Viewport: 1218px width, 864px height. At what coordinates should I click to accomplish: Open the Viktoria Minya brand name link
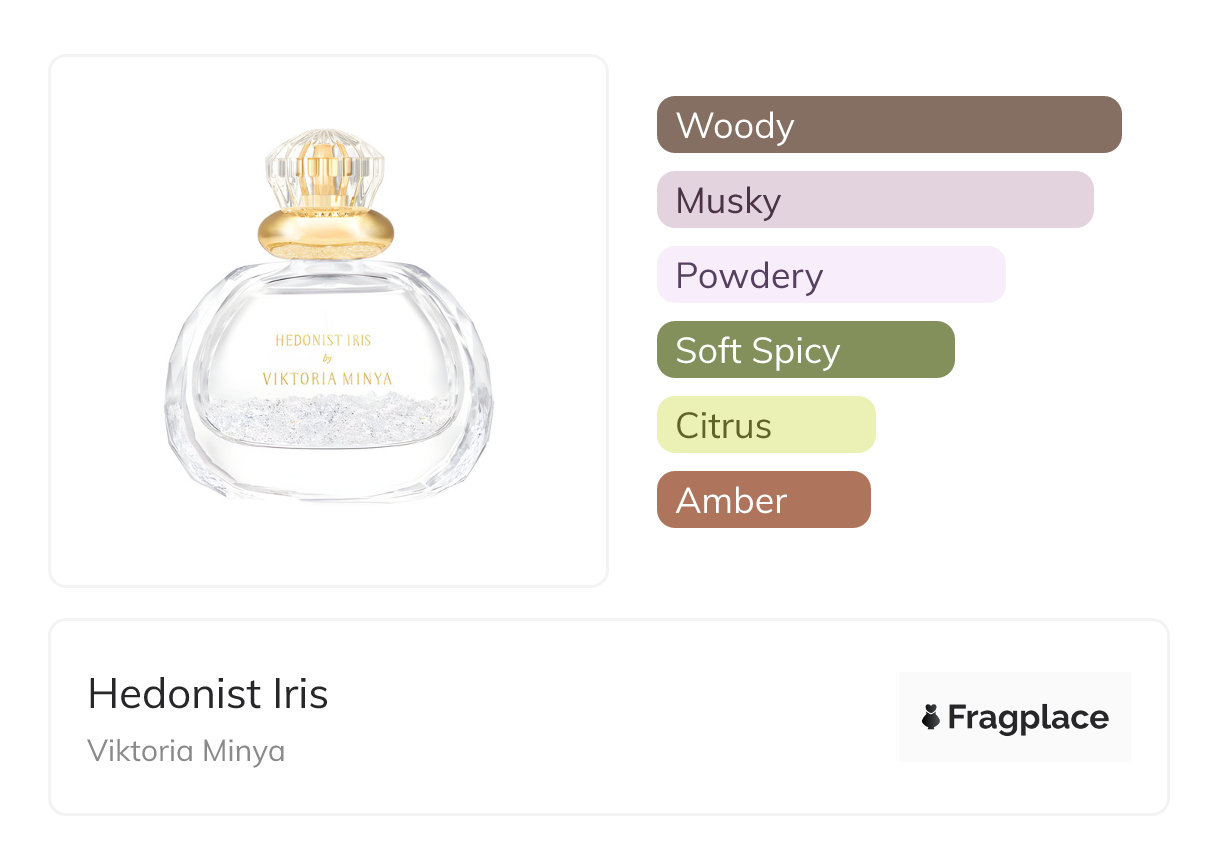186,751
